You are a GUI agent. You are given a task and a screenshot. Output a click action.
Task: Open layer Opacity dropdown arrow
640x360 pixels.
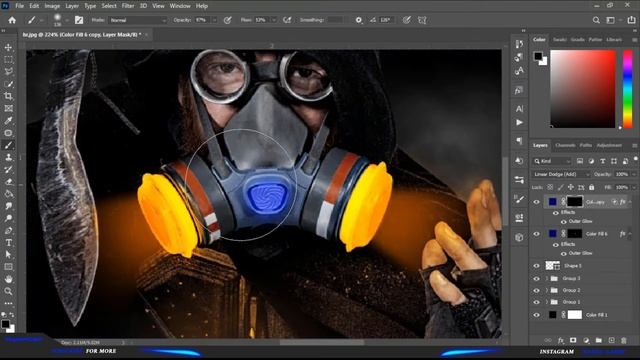click(x=634, y=174)
